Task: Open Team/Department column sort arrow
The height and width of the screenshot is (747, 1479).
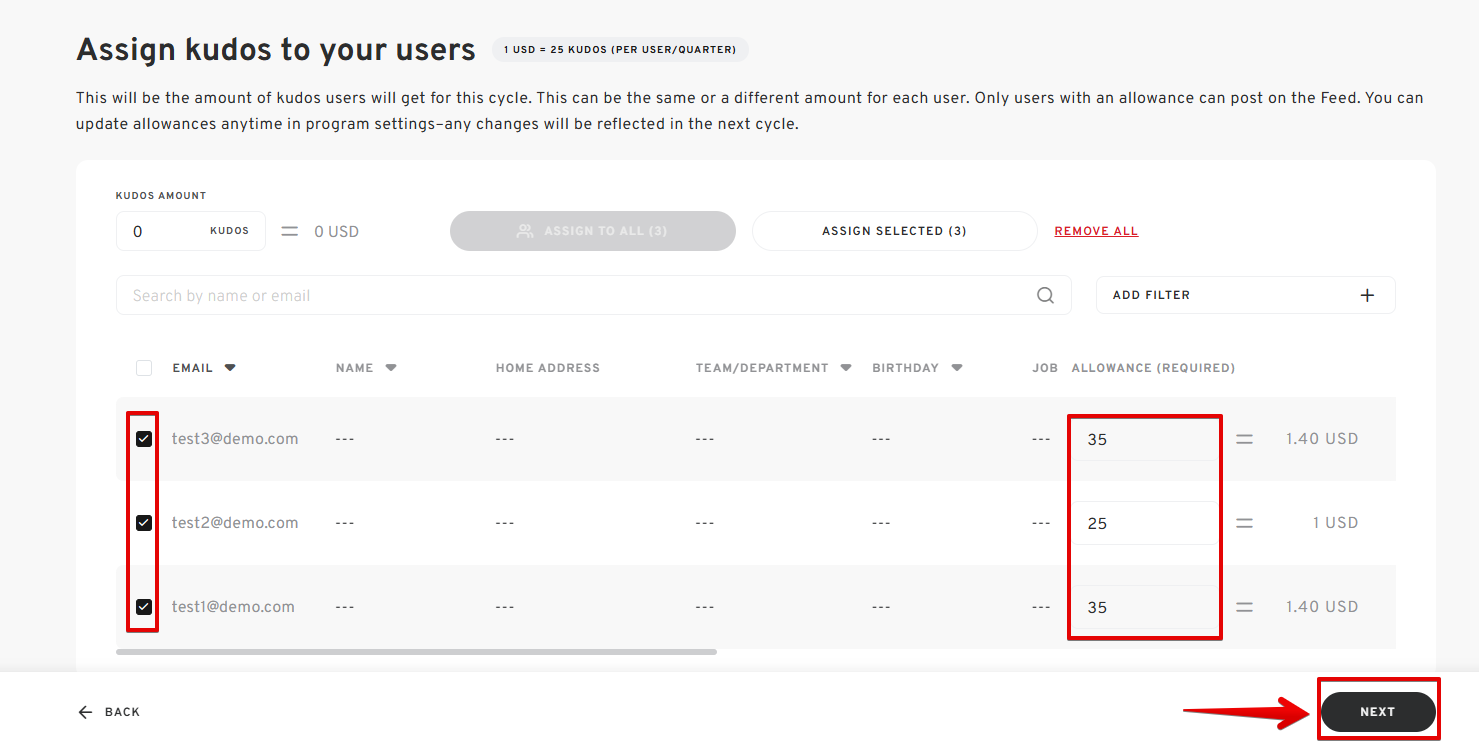Action: (846, 368)
